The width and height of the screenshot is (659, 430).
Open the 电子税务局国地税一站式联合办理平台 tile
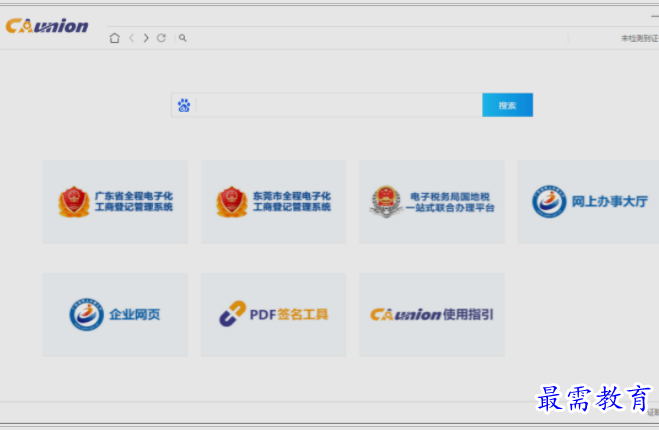[x=432, y=201]
